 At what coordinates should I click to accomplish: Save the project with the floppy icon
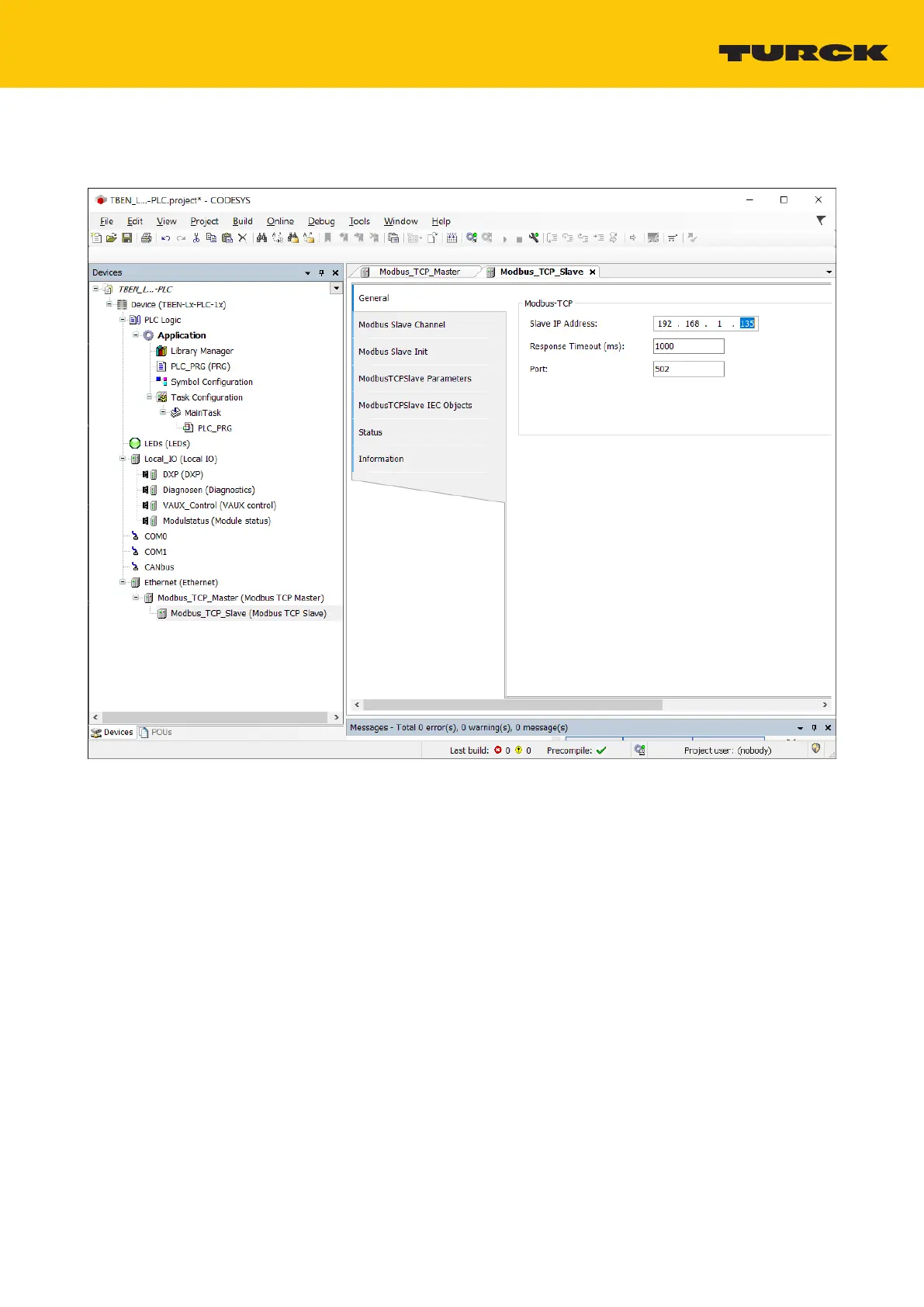pyautogui.click(x=126, y=238)
